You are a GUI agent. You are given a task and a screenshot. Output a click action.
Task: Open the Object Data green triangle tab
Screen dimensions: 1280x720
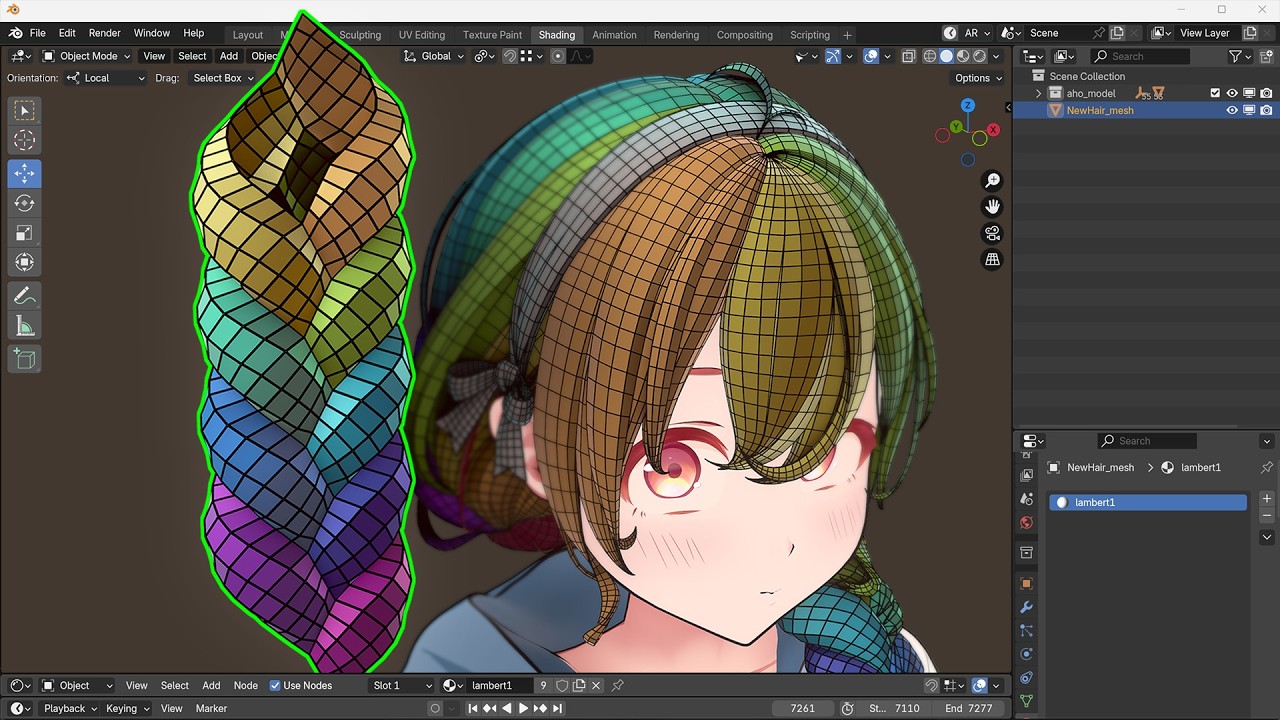point(1026,702)
